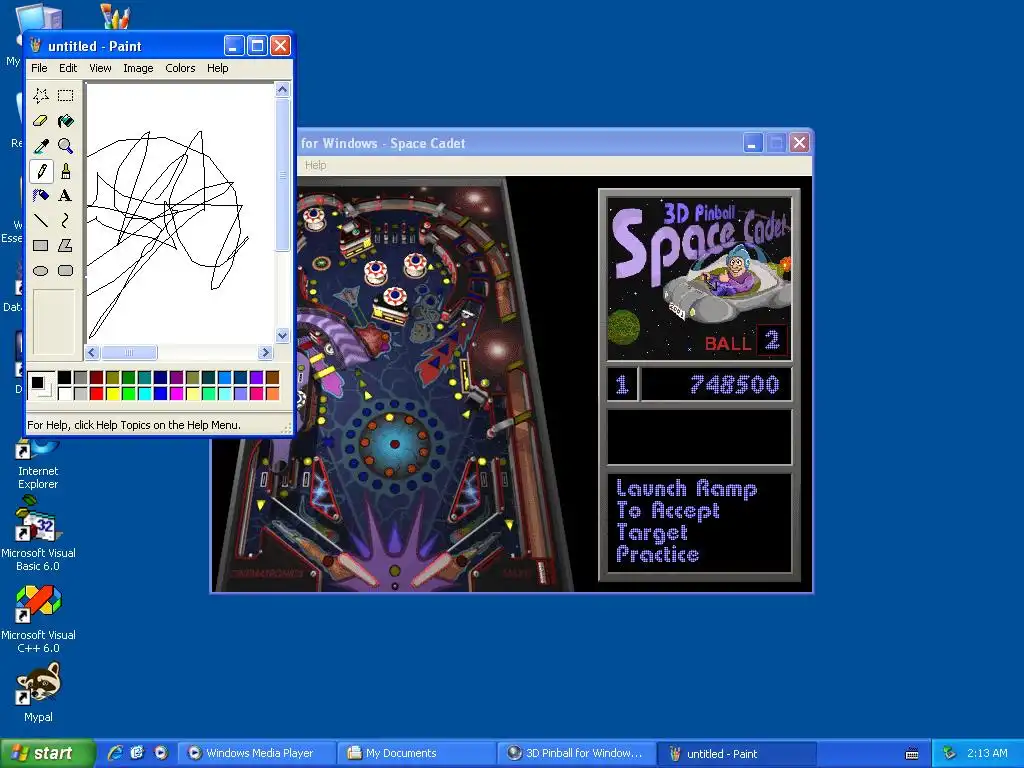Open the Help menu in Paint

coord(217,68)
